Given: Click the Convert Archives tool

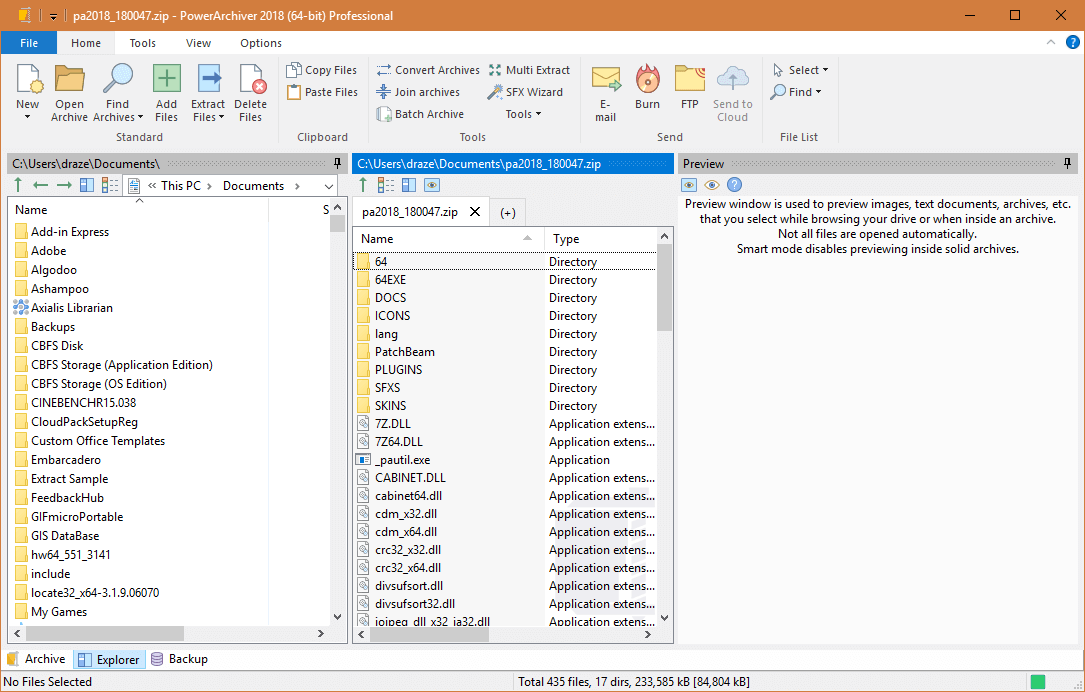Looking at the screenshot, I should [x=428, y=70].
